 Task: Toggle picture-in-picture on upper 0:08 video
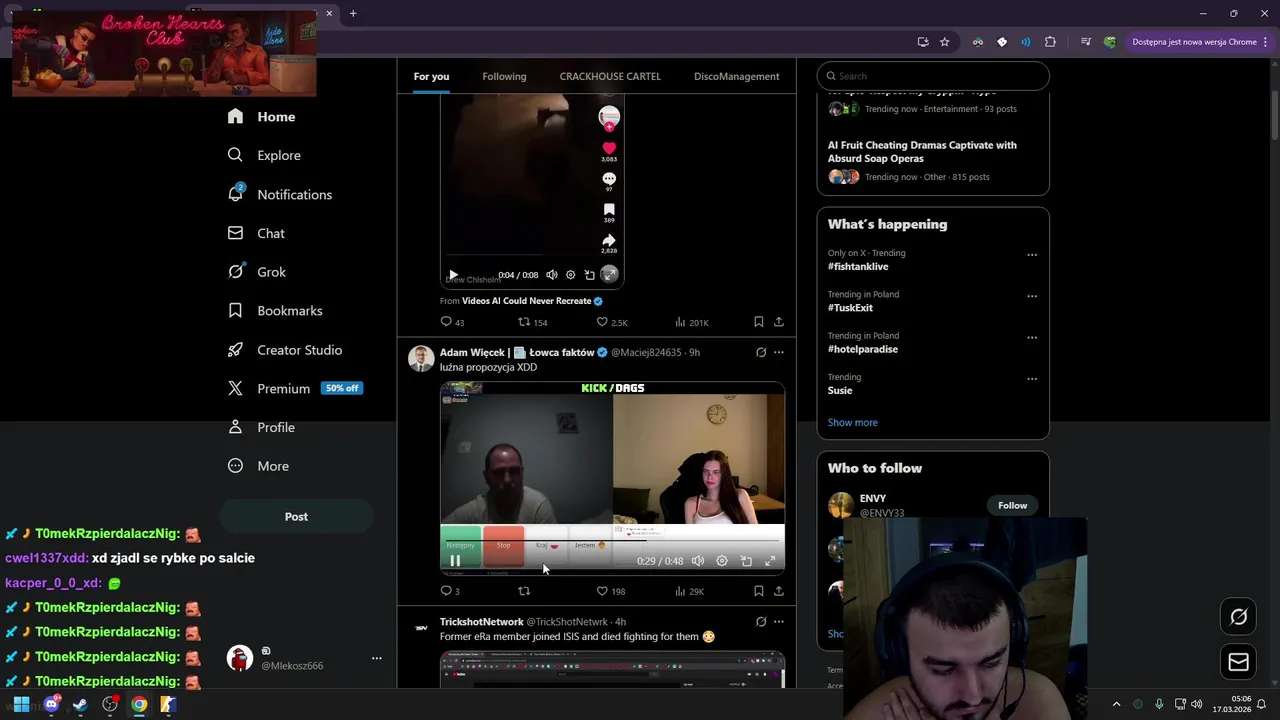(x=589, y=275)
